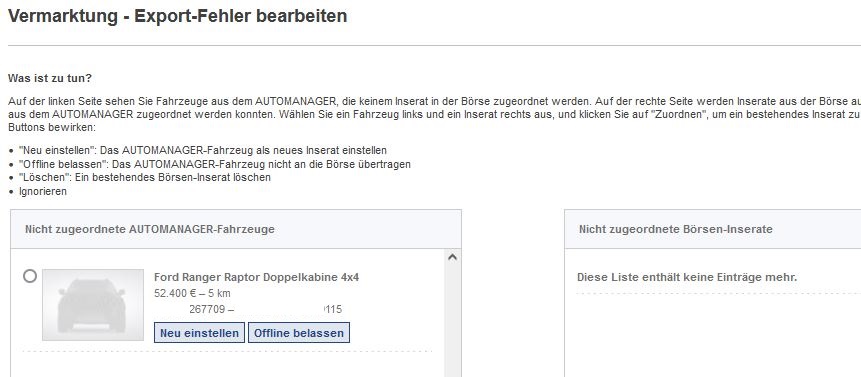The image size is (861, 377).
Task: Select the Ford Ranger Raptor radio button
Action: point(30,276)
